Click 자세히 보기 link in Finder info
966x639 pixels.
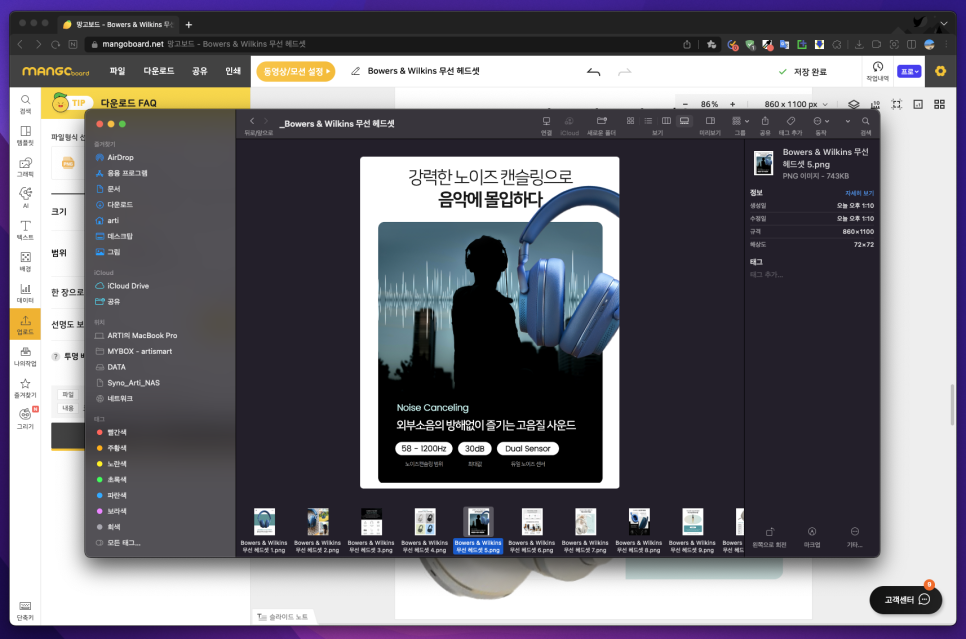click(x=859, y=193)
